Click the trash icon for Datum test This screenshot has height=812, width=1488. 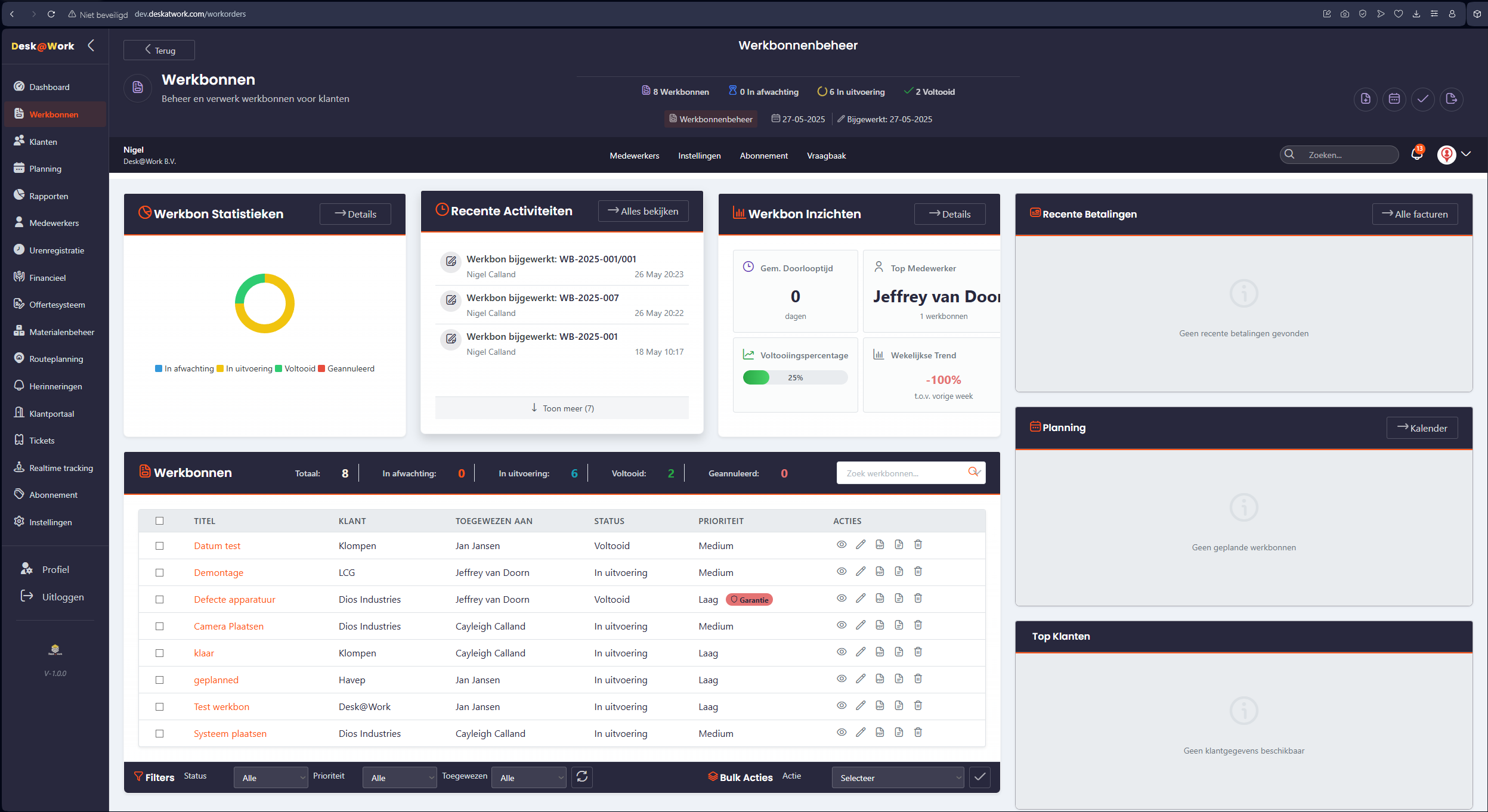(918, 544)
